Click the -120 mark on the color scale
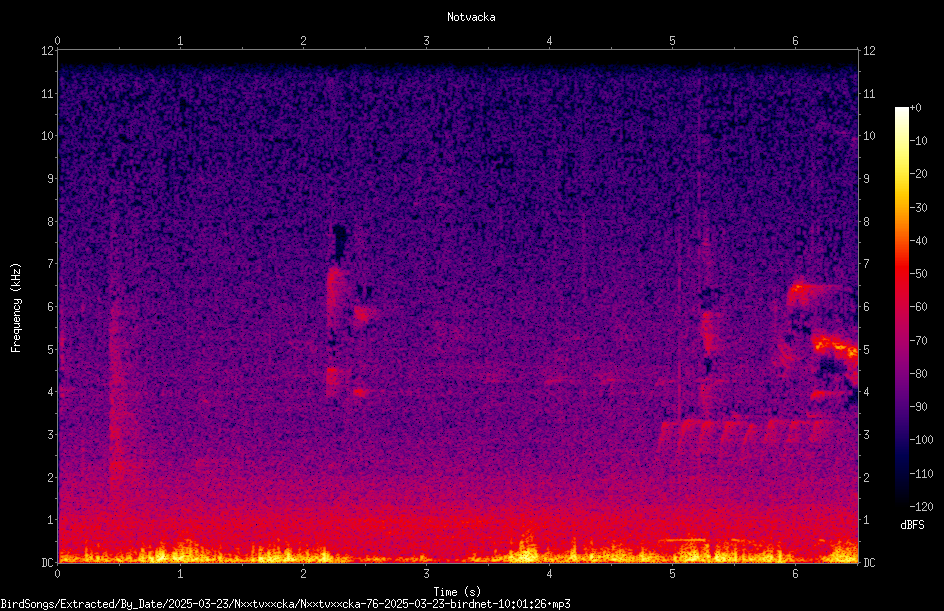 921,506
